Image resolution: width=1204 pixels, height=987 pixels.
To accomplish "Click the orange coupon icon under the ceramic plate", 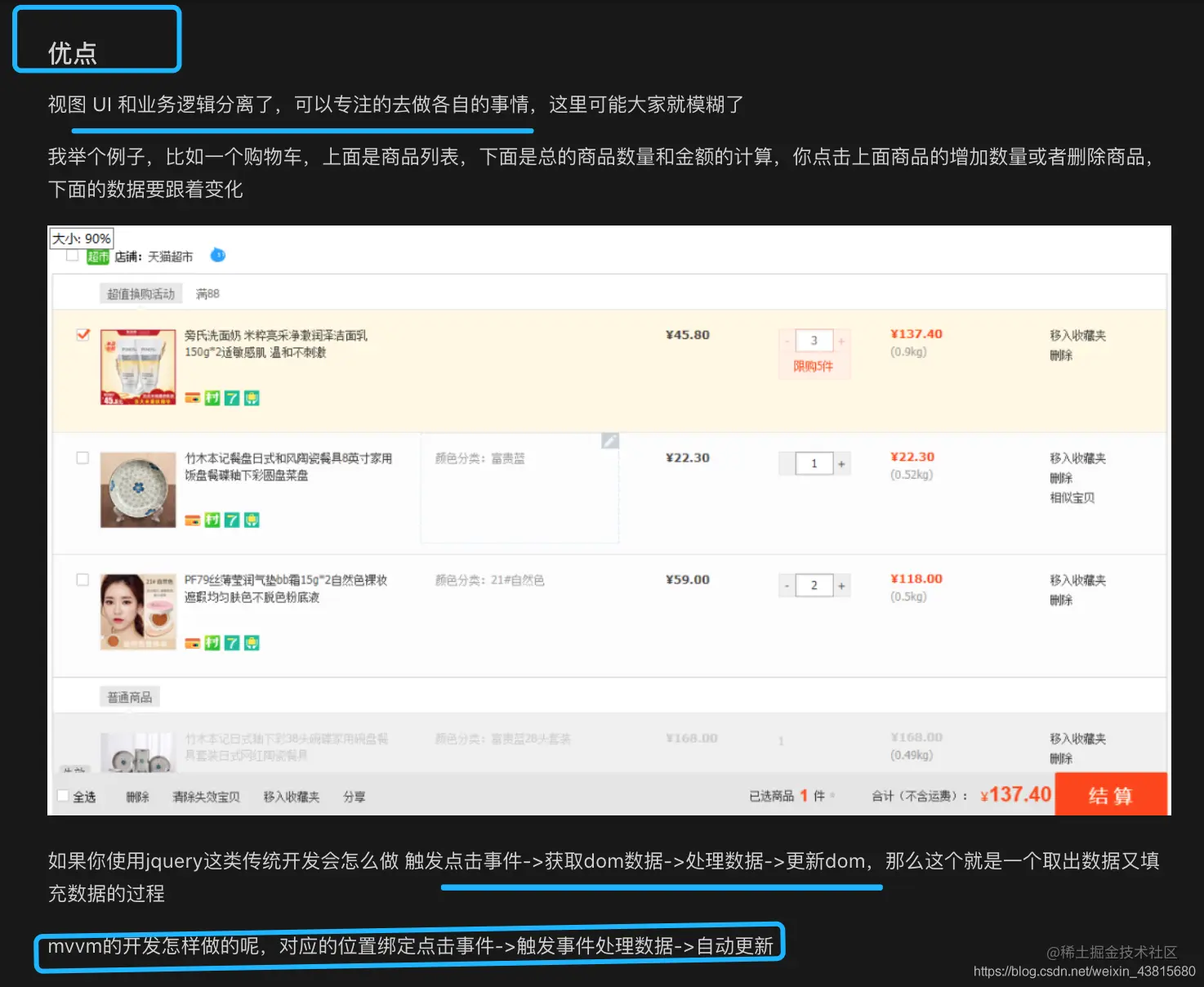I will [194, 520].
